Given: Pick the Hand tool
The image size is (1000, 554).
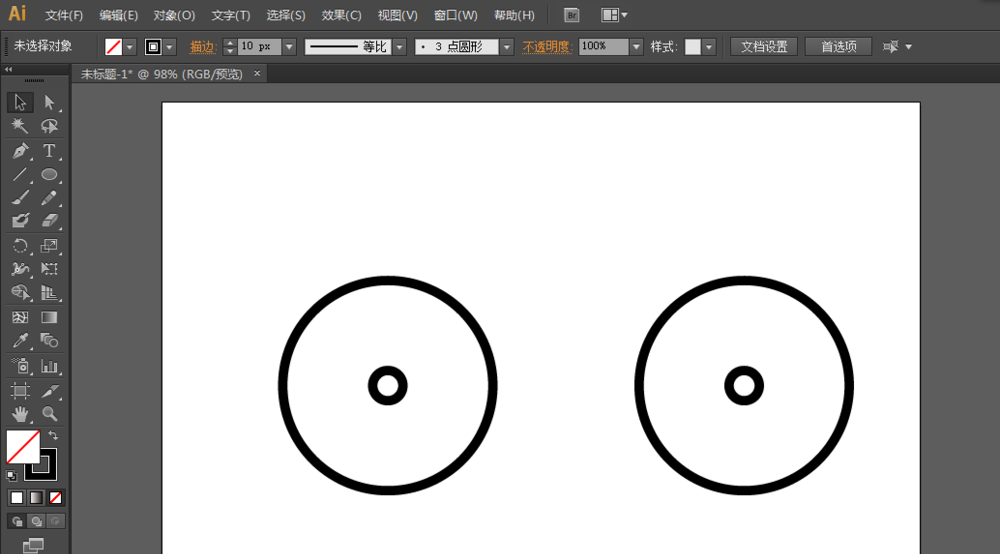Looking at the screenshot, I should tap(20, 413).
